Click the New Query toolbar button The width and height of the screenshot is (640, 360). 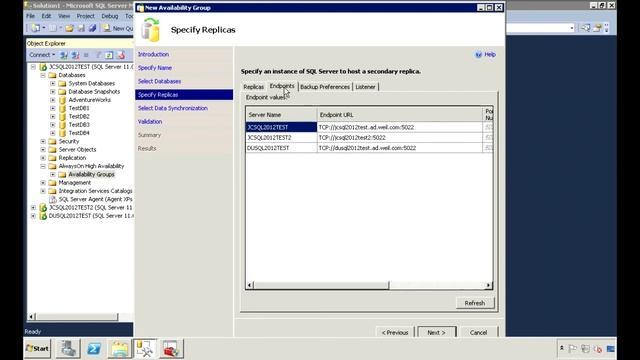pyautogui.click(x=118, y=28)
